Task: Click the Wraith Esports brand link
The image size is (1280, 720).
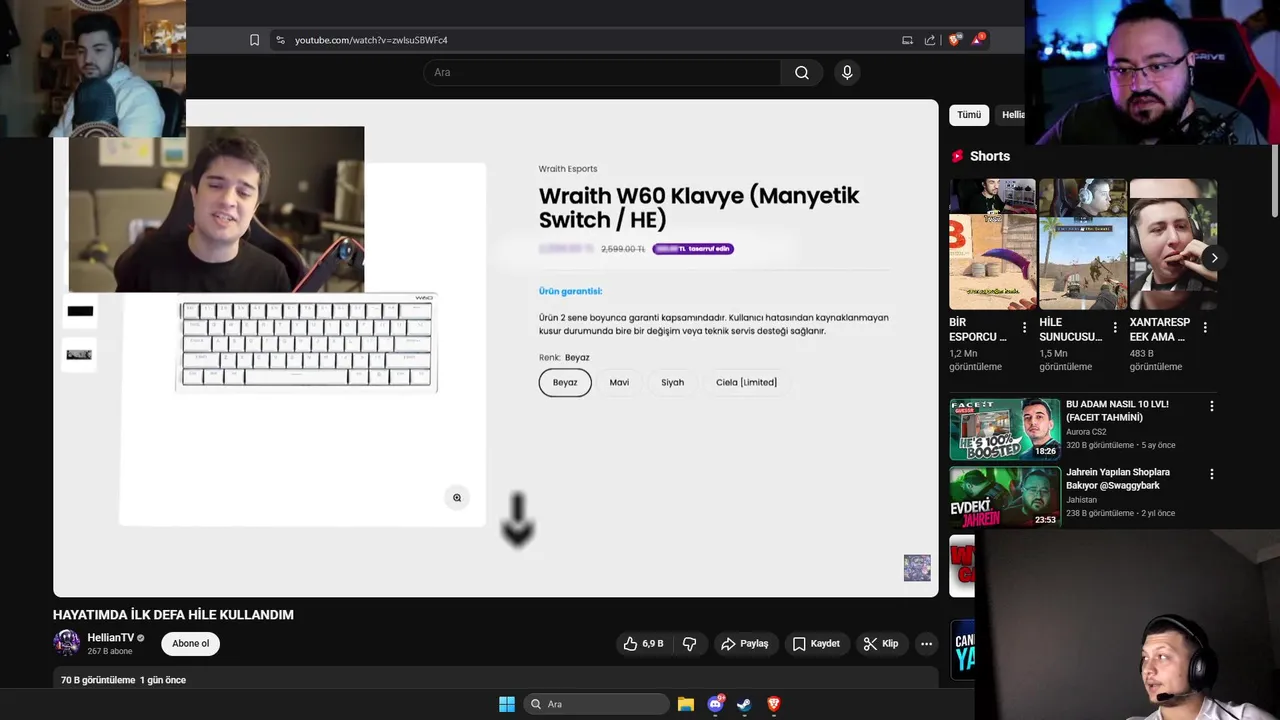Action: click(568, 169)
